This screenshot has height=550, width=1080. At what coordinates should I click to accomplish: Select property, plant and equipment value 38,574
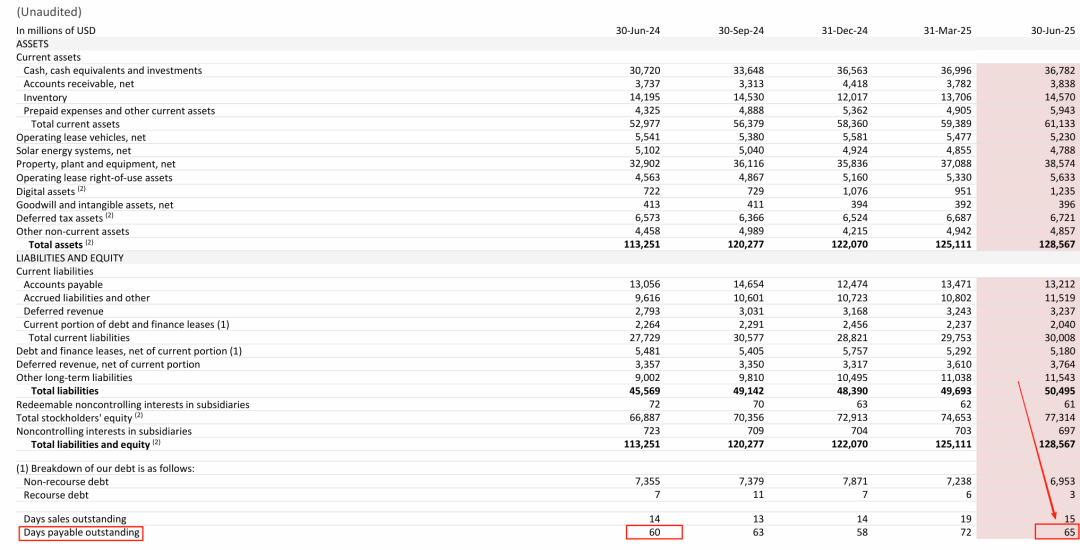click(1059, 164)
